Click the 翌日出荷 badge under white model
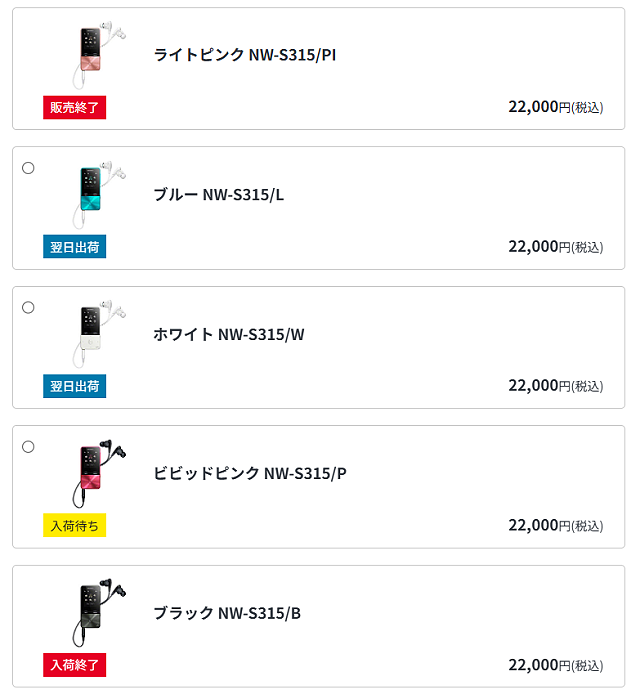Screen dimensions: 640x694 click(x=75, y=386)
